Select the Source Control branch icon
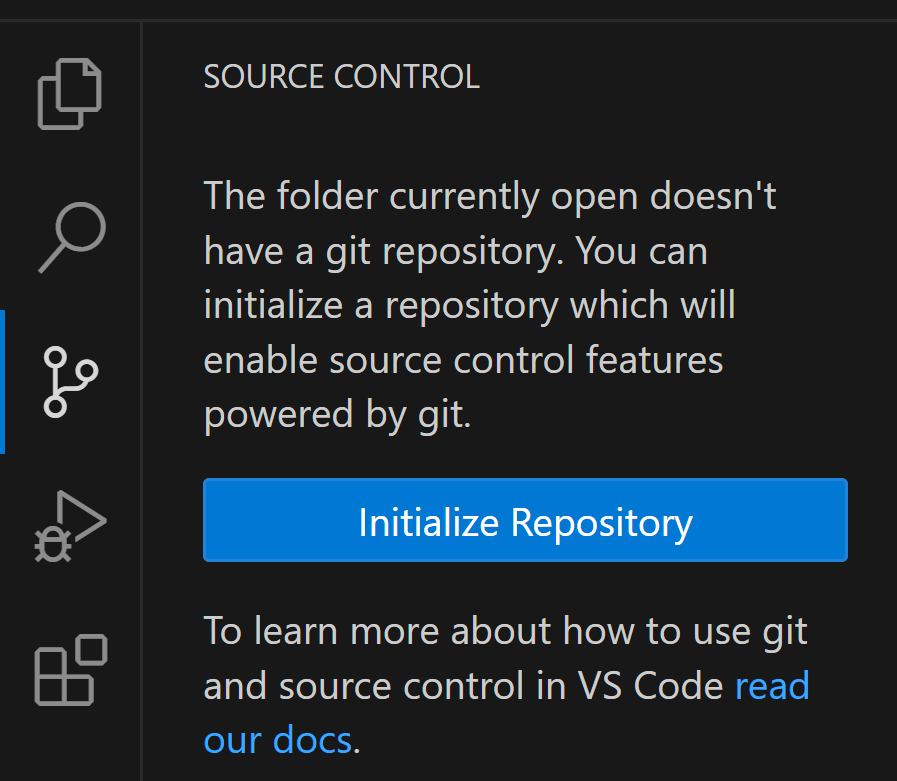This screenshot has height=781, width=897. click(x=71, y=382)
